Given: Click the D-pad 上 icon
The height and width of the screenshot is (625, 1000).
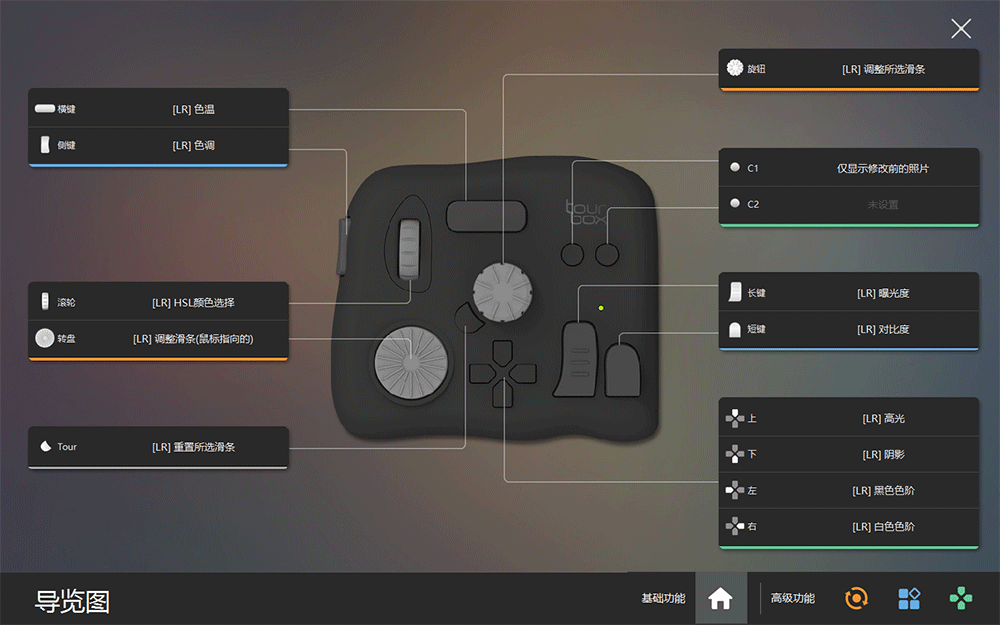Looking at the screenshot, I should point(735,418).
